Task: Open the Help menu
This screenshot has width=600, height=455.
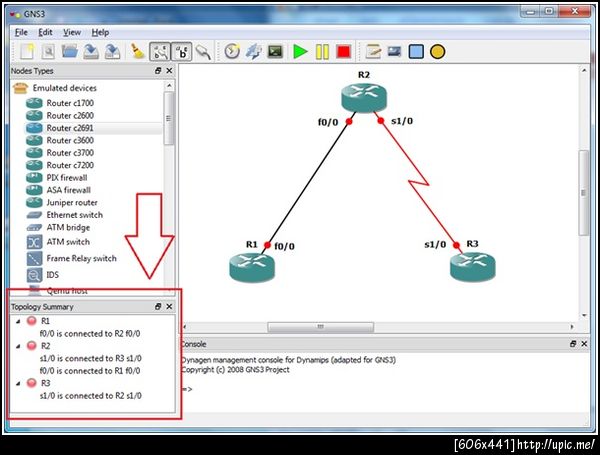Action: click(x=100, y=32)
